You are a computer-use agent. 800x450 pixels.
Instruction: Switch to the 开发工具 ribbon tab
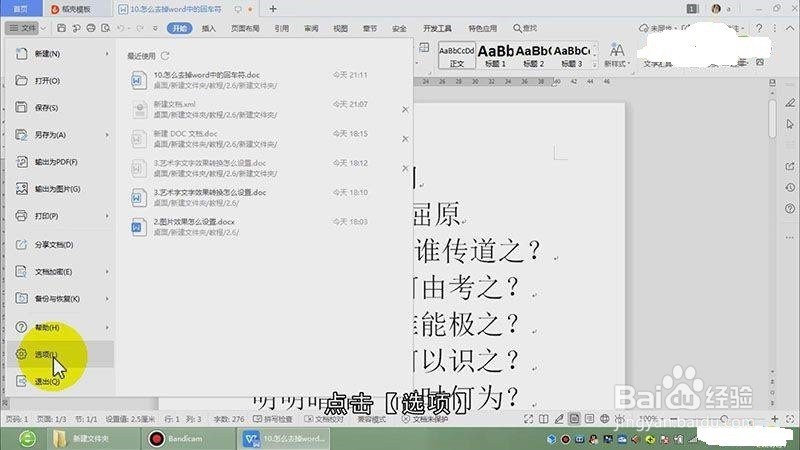[437, 28]
